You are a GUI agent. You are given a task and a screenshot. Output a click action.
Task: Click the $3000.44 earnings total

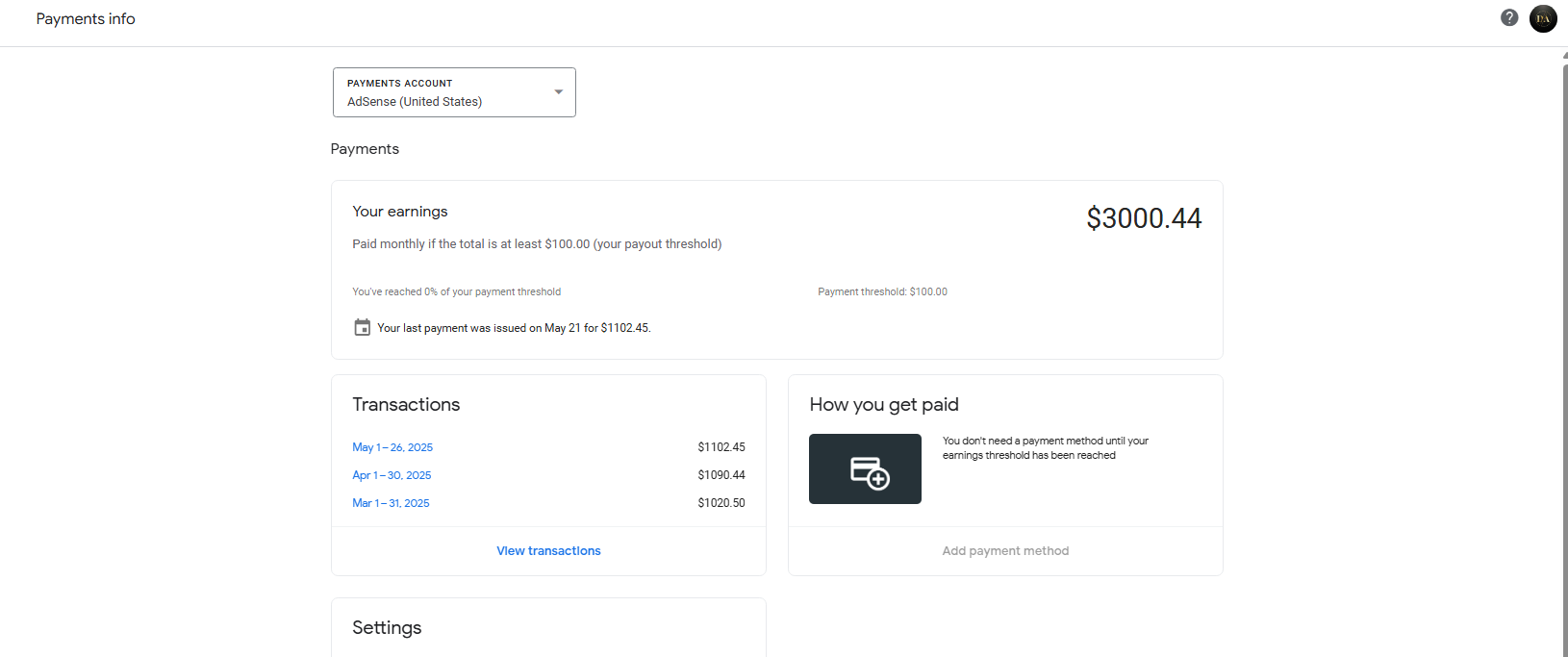(1144, 218)
